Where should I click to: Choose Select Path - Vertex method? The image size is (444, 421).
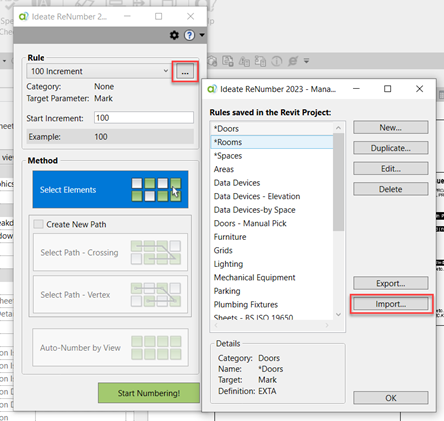[110, 295]
